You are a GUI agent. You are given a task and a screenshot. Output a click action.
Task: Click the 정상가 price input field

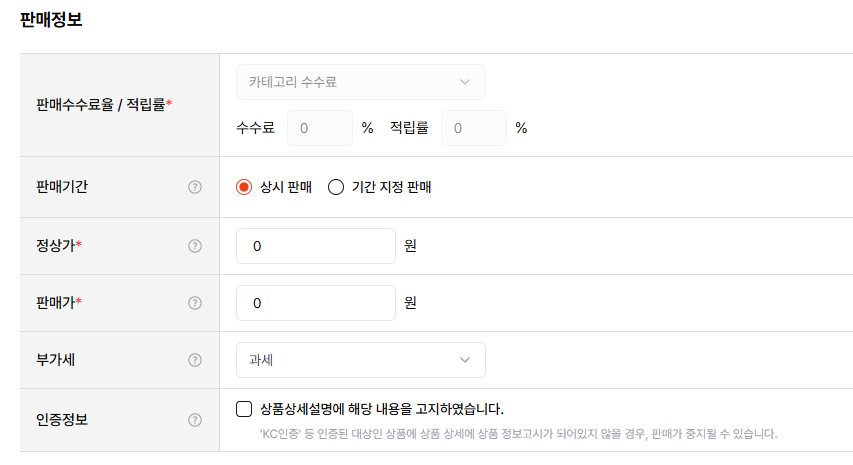316,246
